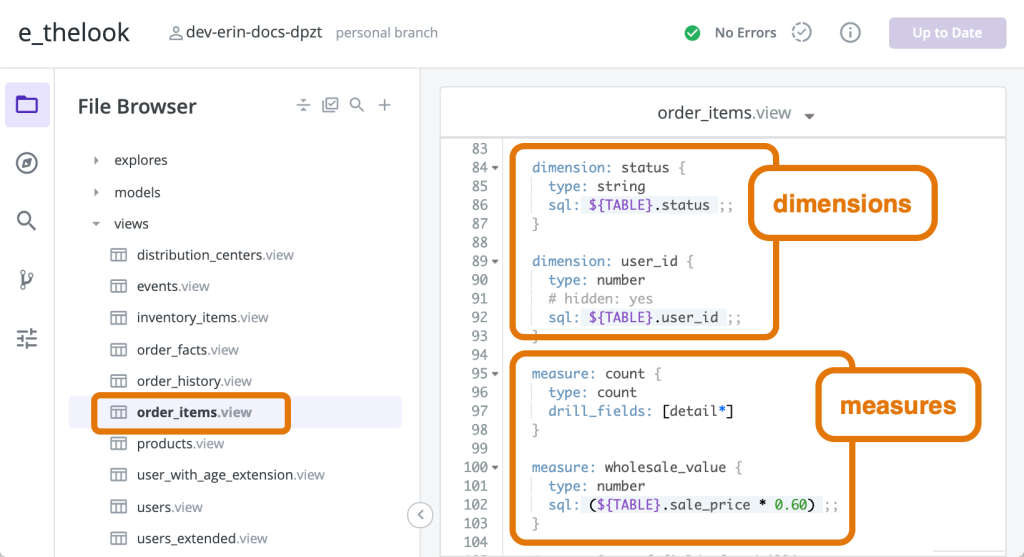
Task: Expand the models folder
Action: [x=96, y=192]
